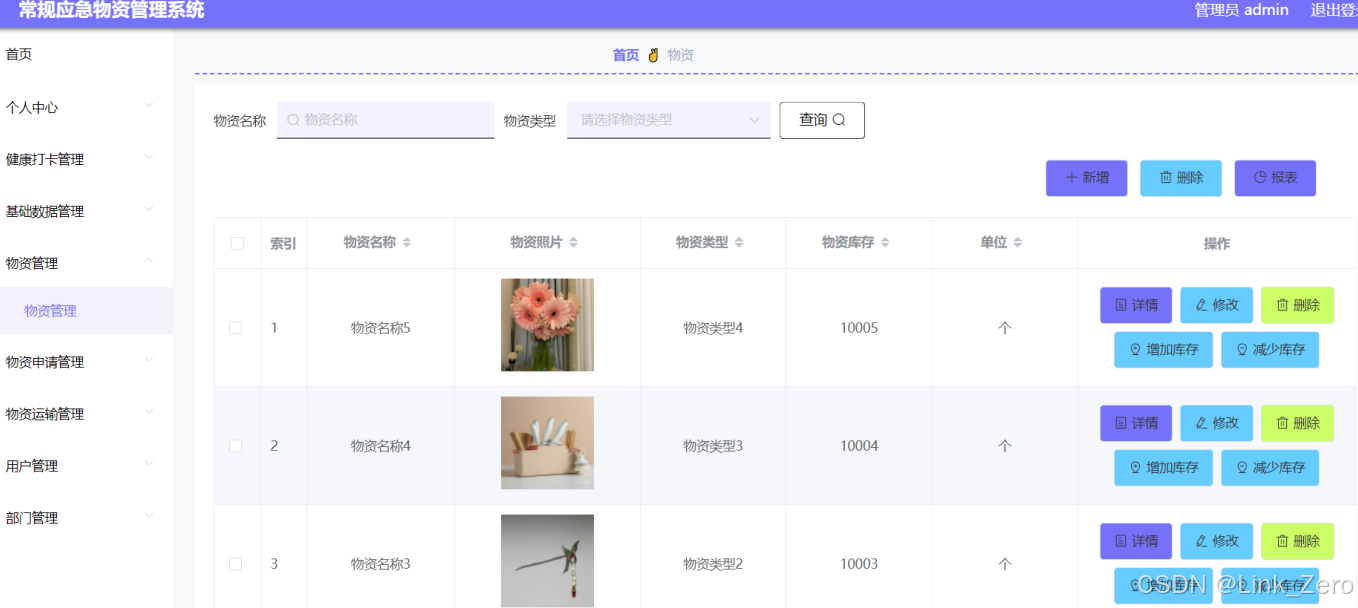Check the checkbox next to 物资名称3
Screen dimensions: 1358x608
tap(236, 563)
